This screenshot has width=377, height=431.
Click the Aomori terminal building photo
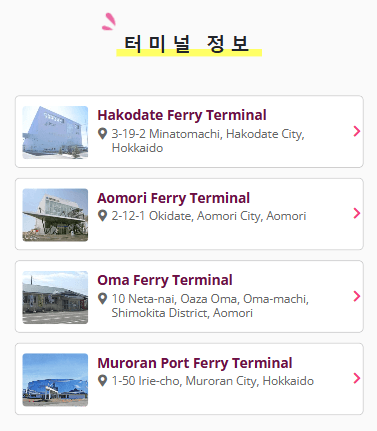(55, 215)
